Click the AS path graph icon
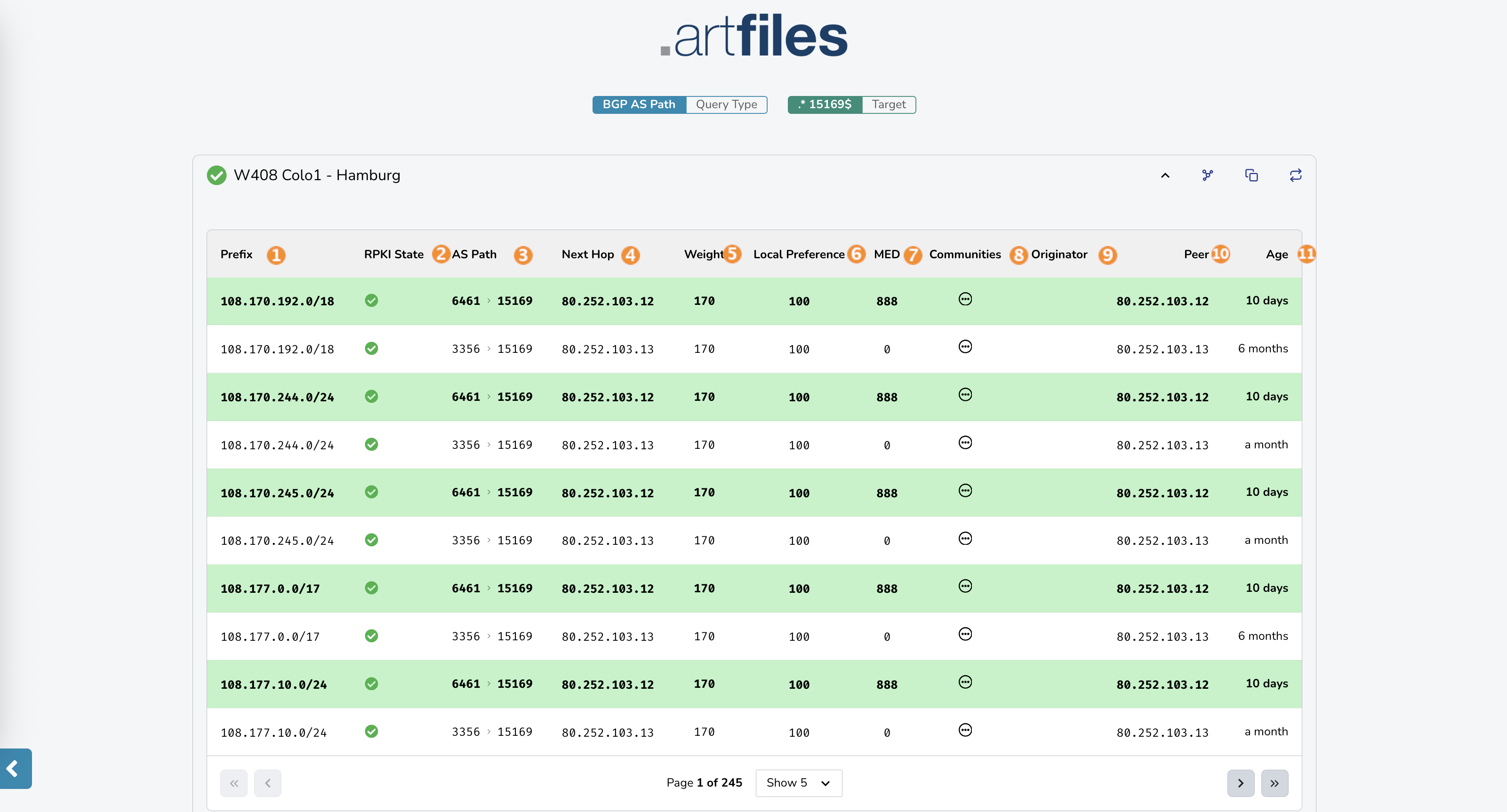 click(1208, 175)
